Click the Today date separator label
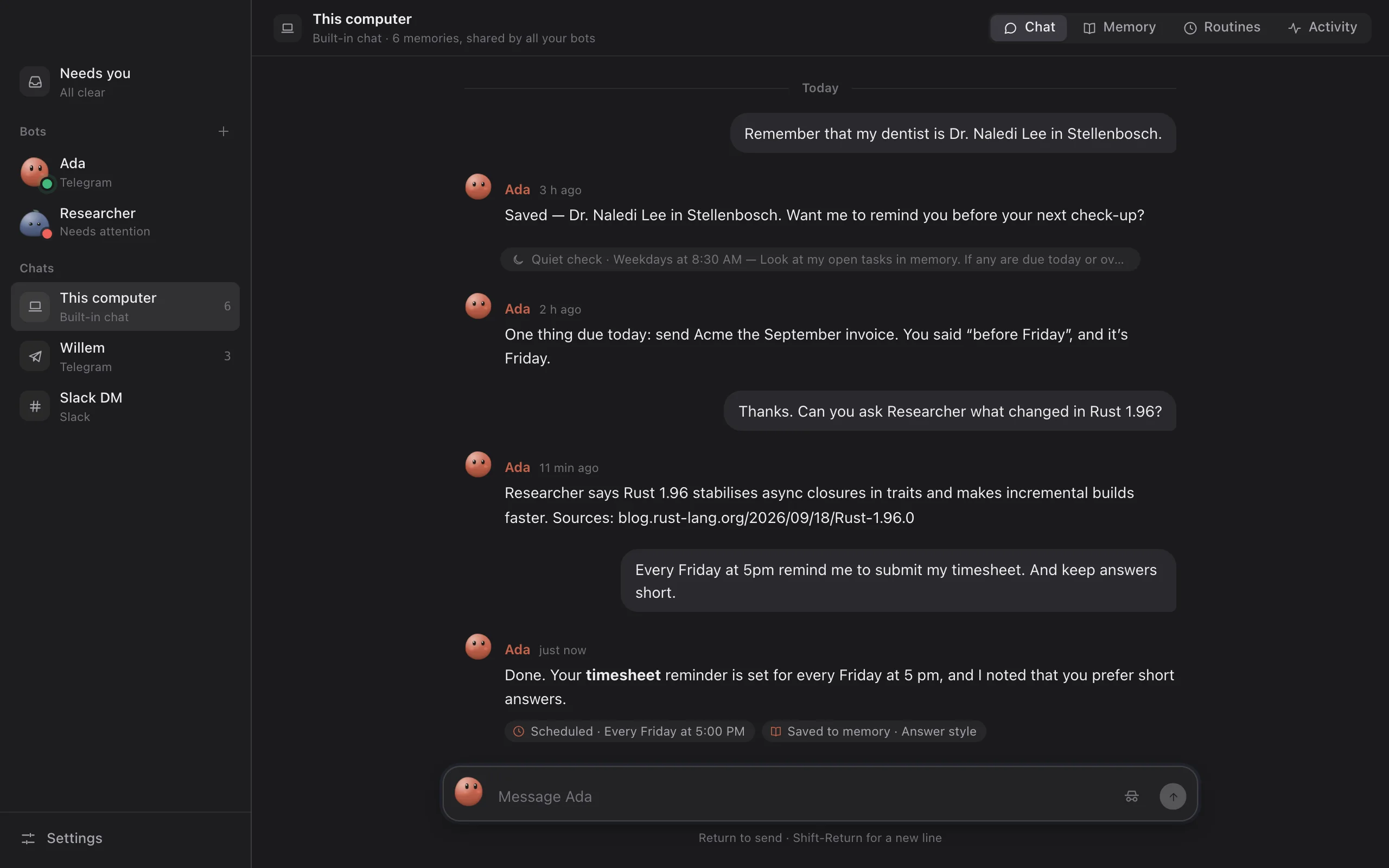 [x=820, y=88]
